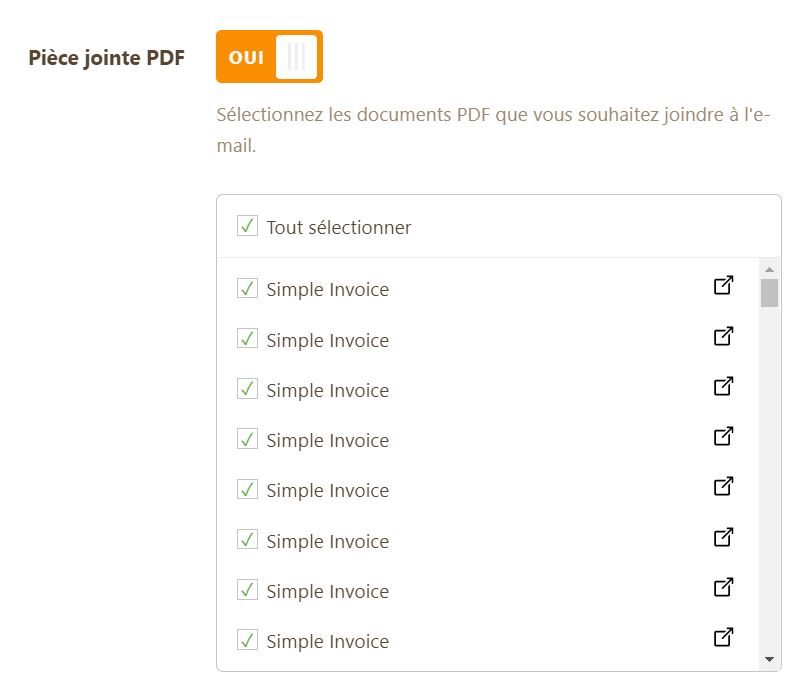Image resolution: width=806 pixels, height=693 pixels.
Task: Uncheck the fifth Simple Invoice checkbox
Action: click(247, 488)
